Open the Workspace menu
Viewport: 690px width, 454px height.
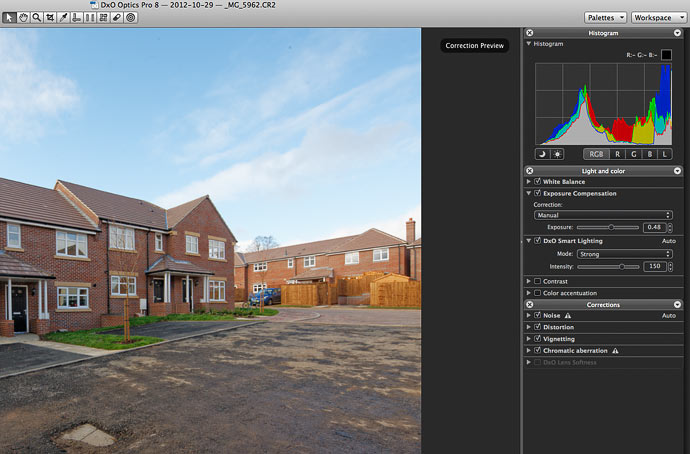pos(659,18)
